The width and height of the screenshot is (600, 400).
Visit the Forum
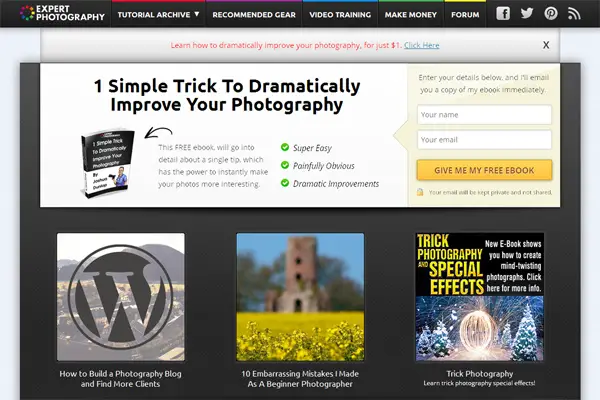click(x=465, y=15)
